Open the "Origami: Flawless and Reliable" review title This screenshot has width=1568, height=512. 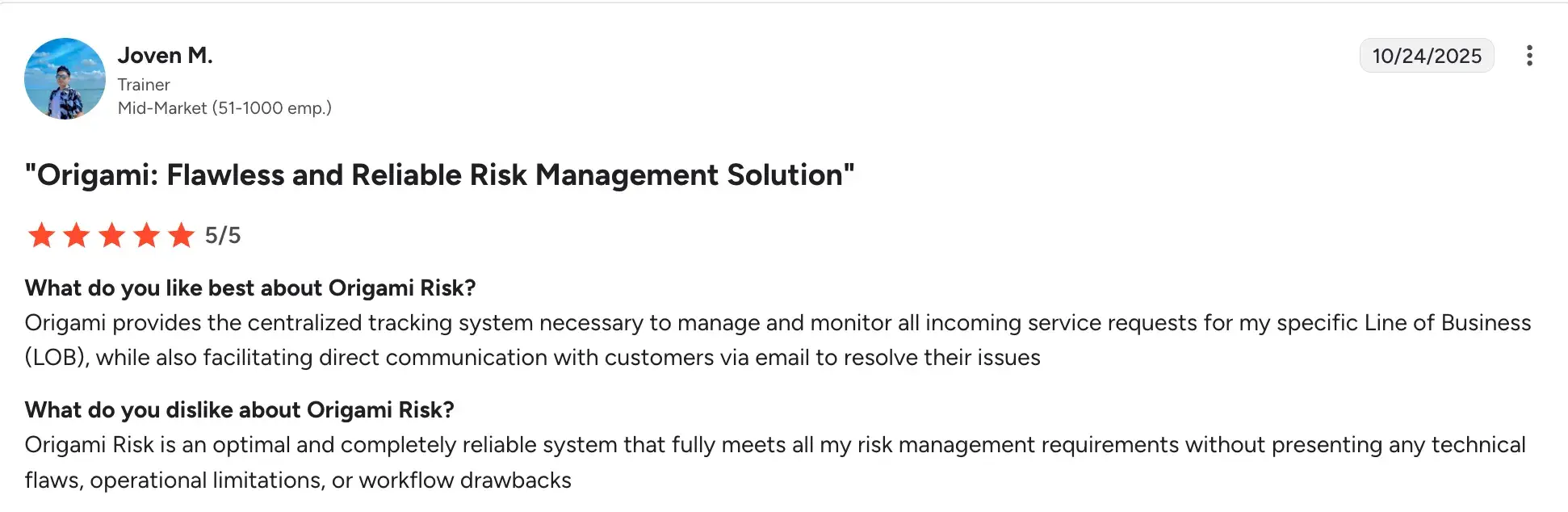439,175
